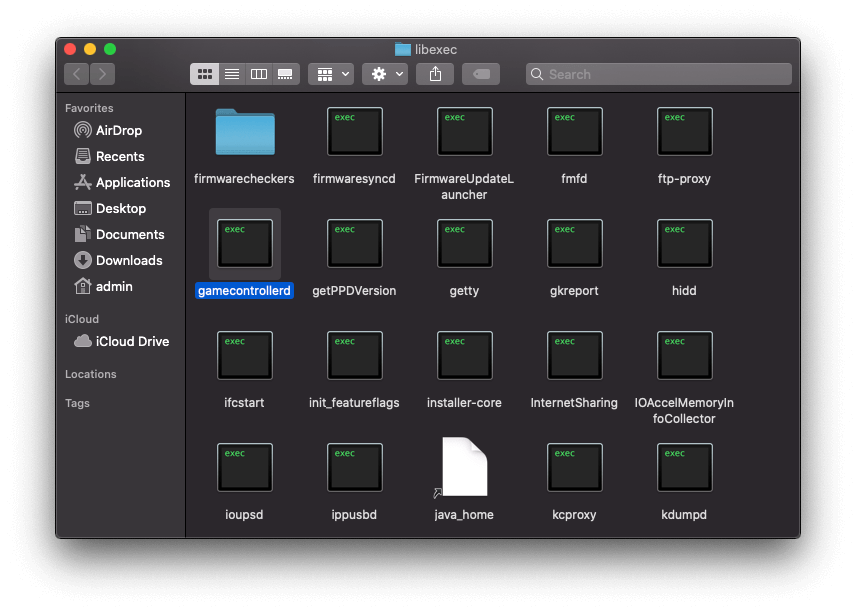This screenshot has height=612, width=856.
Task: Open the Share button in the toolbar
Action: [435, 73]
